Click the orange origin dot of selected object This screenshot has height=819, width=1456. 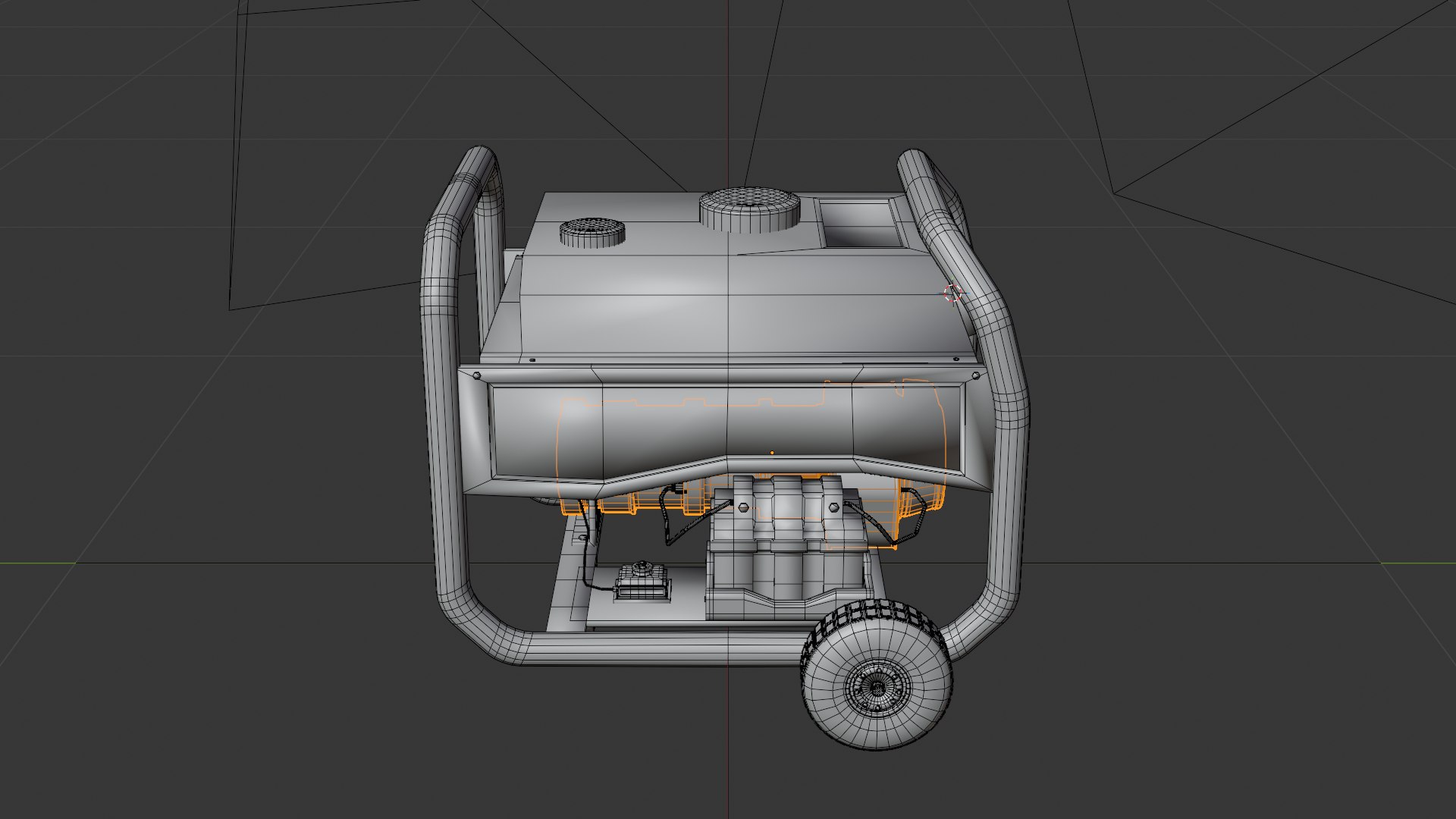[x=772, y=453]
